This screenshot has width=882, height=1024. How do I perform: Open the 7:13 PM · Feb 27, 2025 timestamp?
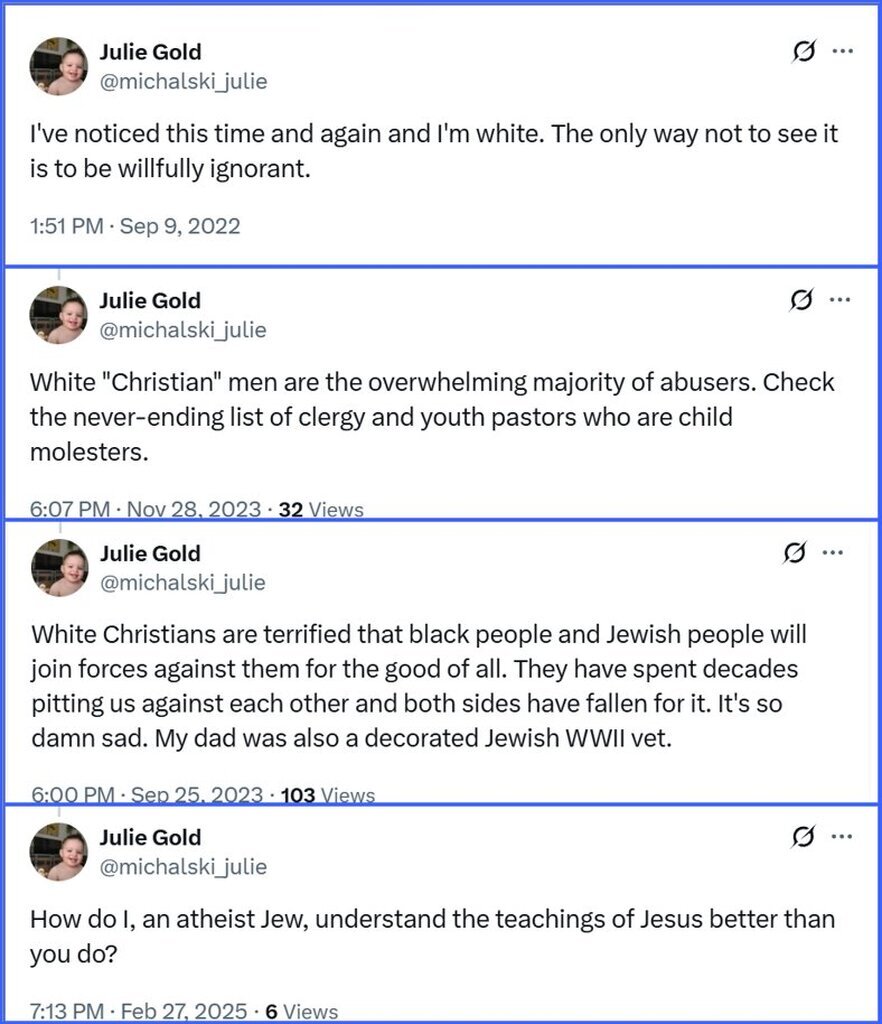143,1011
